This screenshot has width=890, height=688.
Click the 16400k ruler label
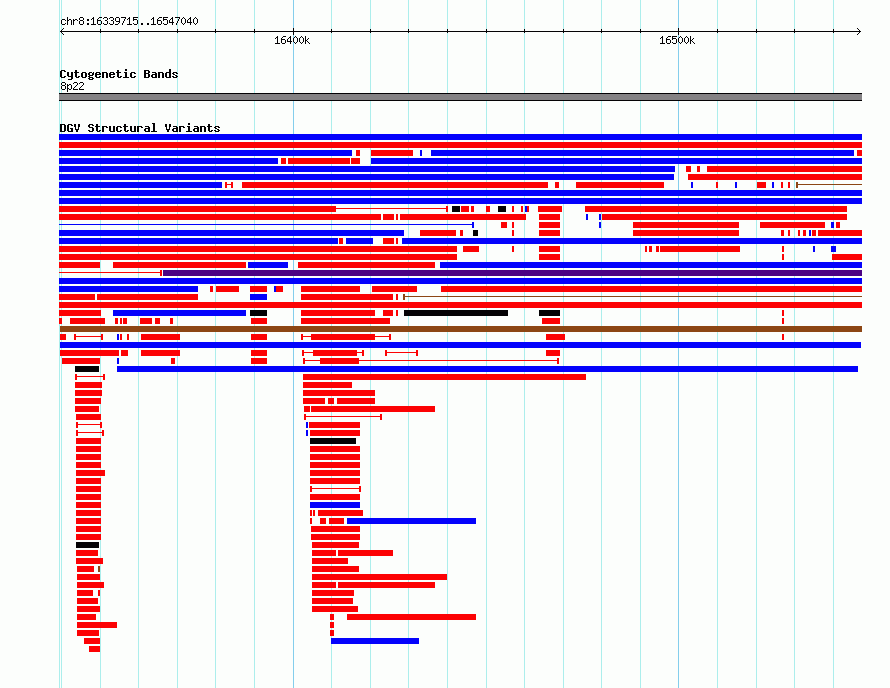(292, 40)
